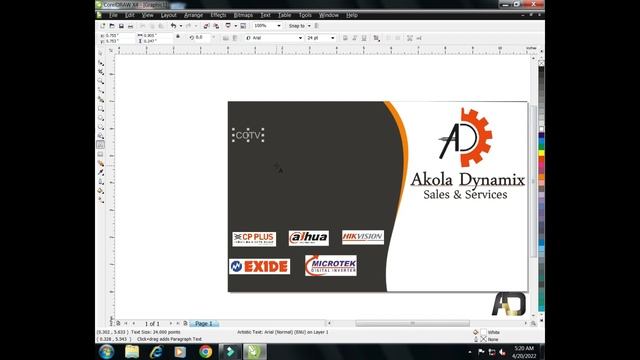Screen dimensions: 640x360
Task: Toggle the lock ratio padlock
Action: pyautogui.click(x=178, y=37)
